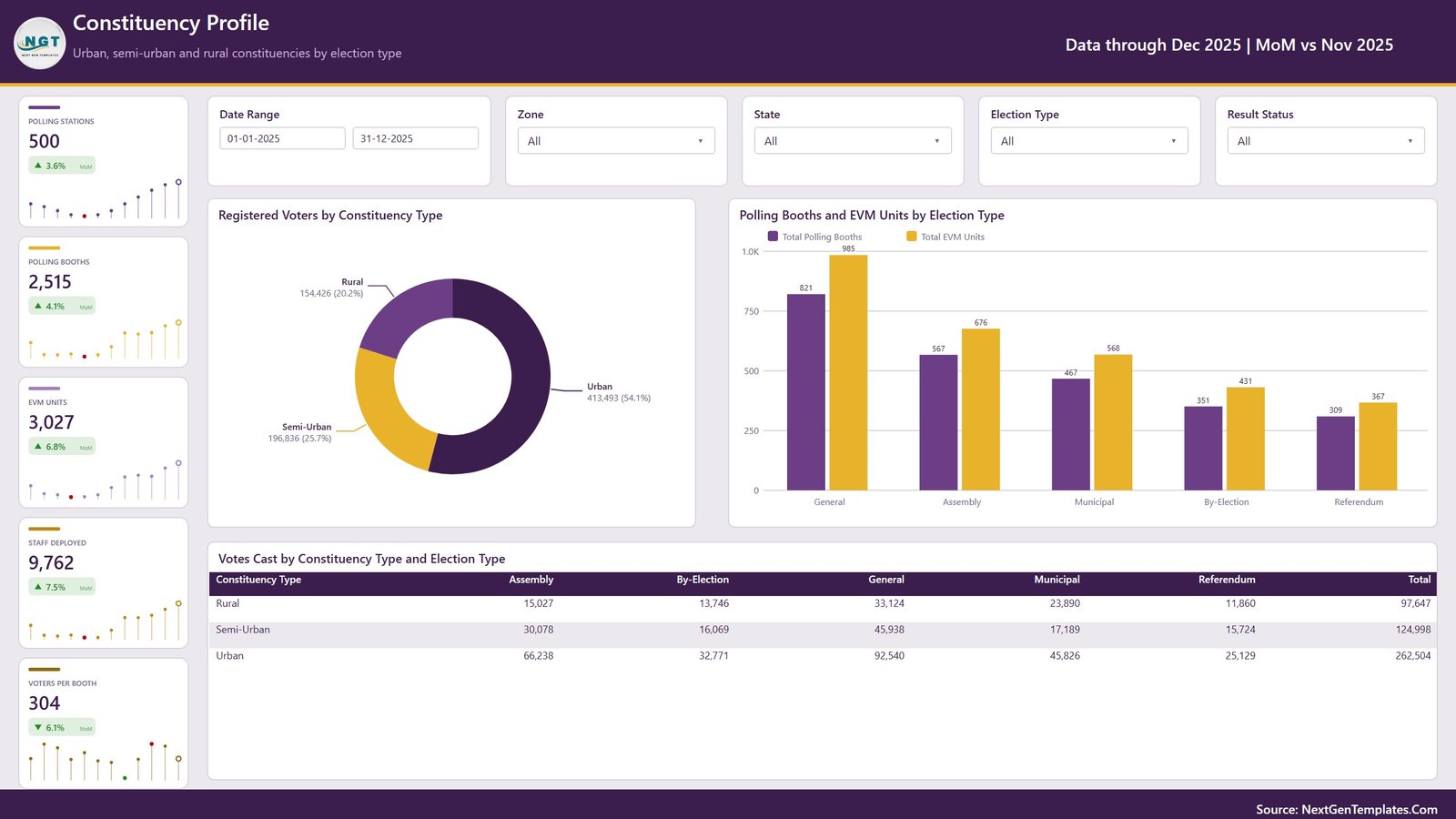The image size is (1456, 819).
Task: Open the Zone dropdown
Action: click(616, 141)
